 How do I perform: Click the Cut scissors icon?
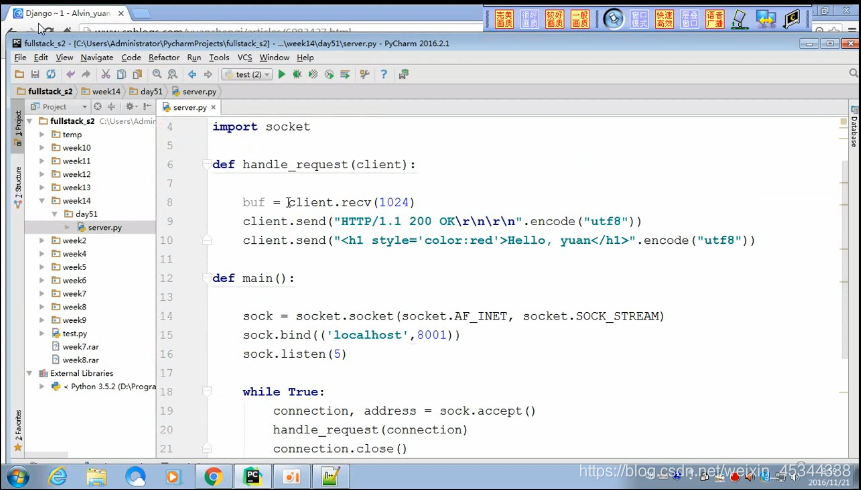[x=106, y=74]
